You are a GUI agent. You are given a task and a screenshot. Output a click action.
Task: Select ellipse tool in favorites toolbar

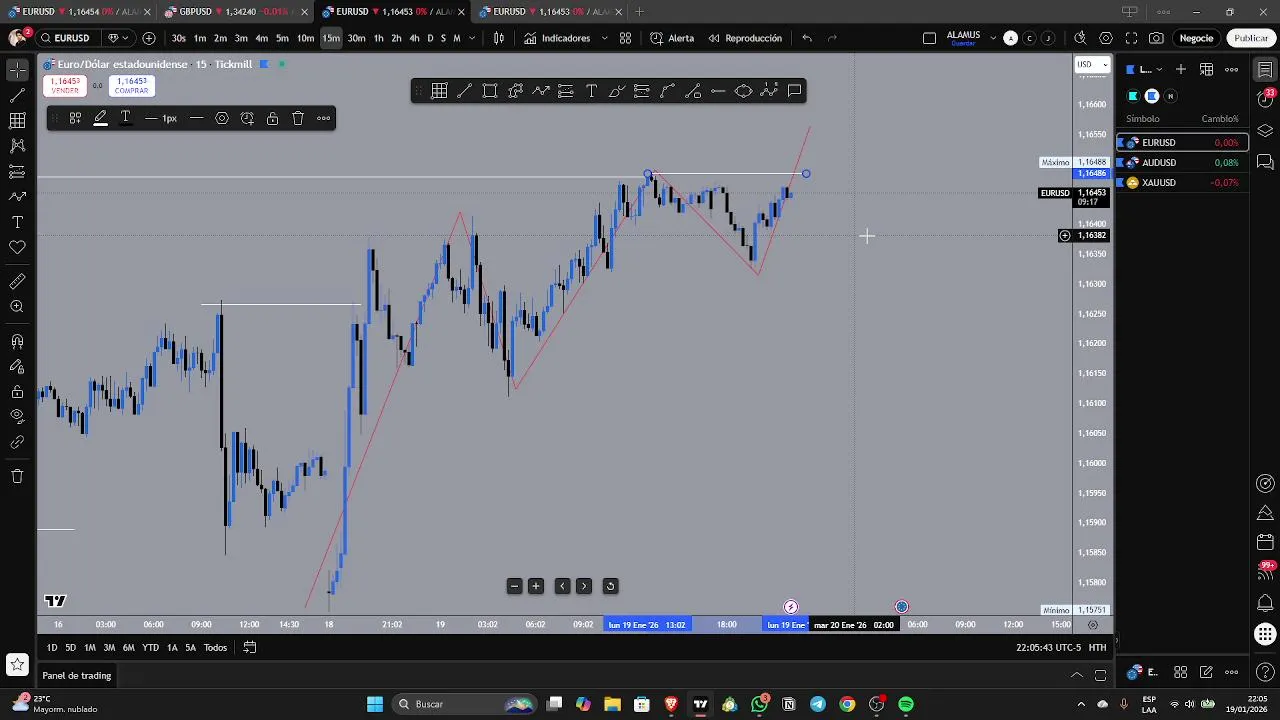coord(743,91)
